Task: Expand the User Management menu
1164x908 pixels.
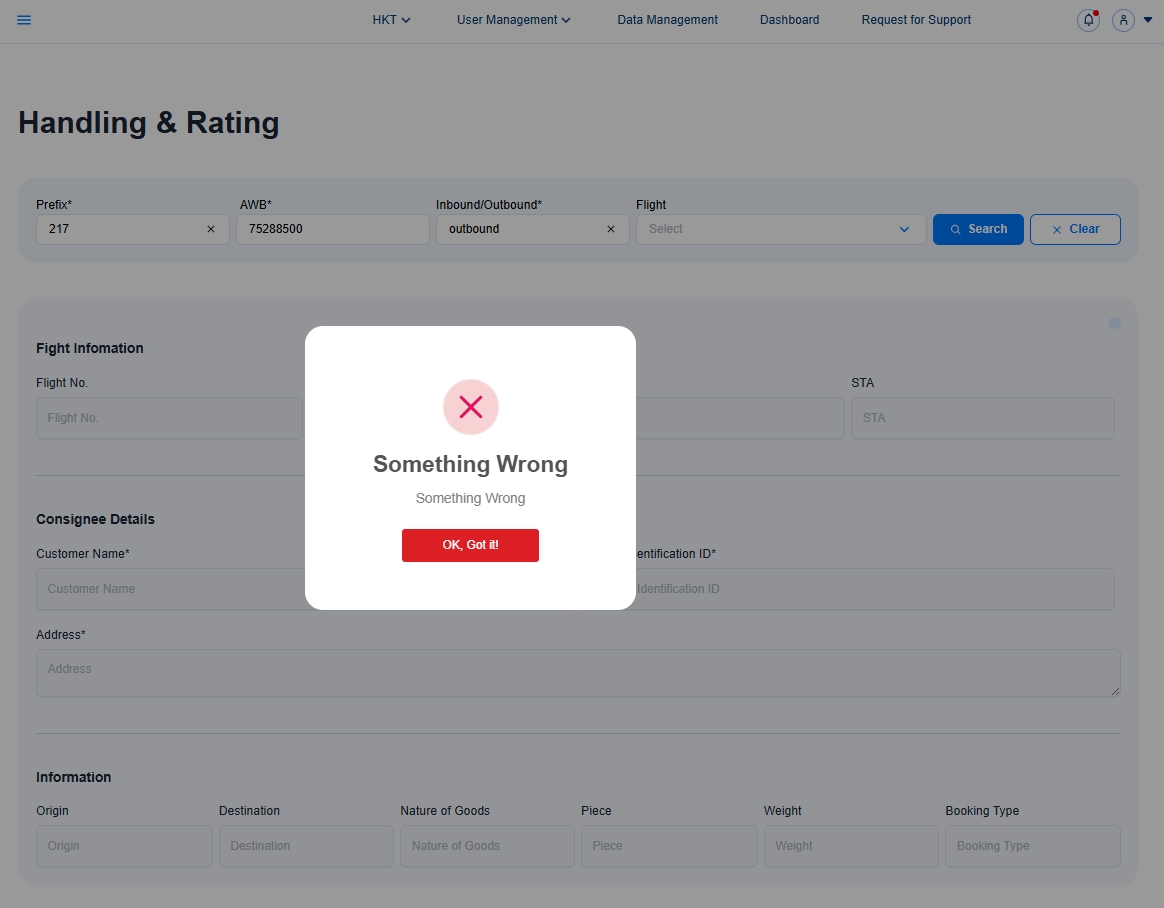Action: pos(513,20)
